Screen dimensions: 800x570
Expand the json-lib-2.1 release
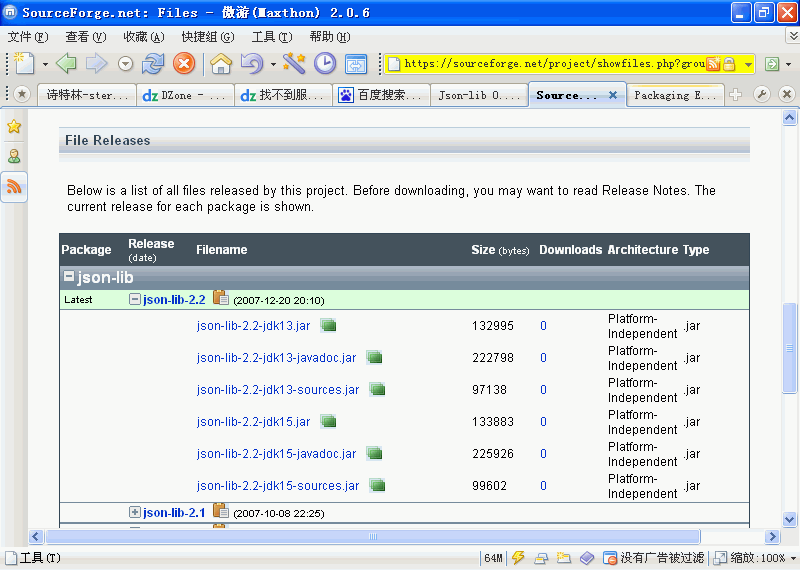(x=135, y=512)
